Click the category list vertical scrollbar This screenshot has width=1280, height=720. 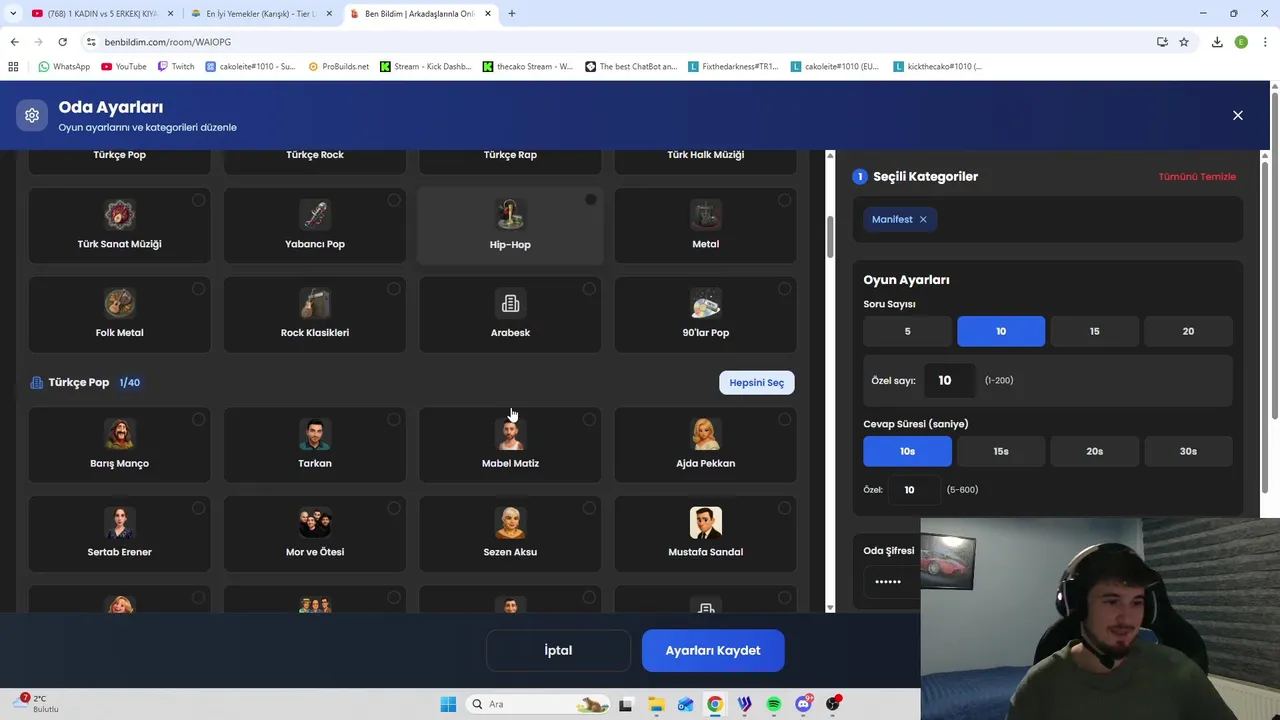pos(830,235)
